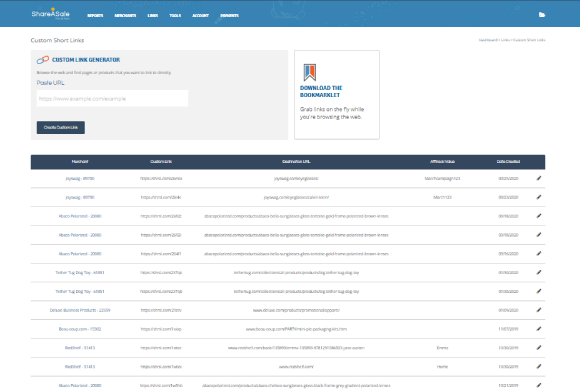Edit the MarchCampaign123 link with its pencil icon
This screenshot has height=390, width=580.
[539, 178]
